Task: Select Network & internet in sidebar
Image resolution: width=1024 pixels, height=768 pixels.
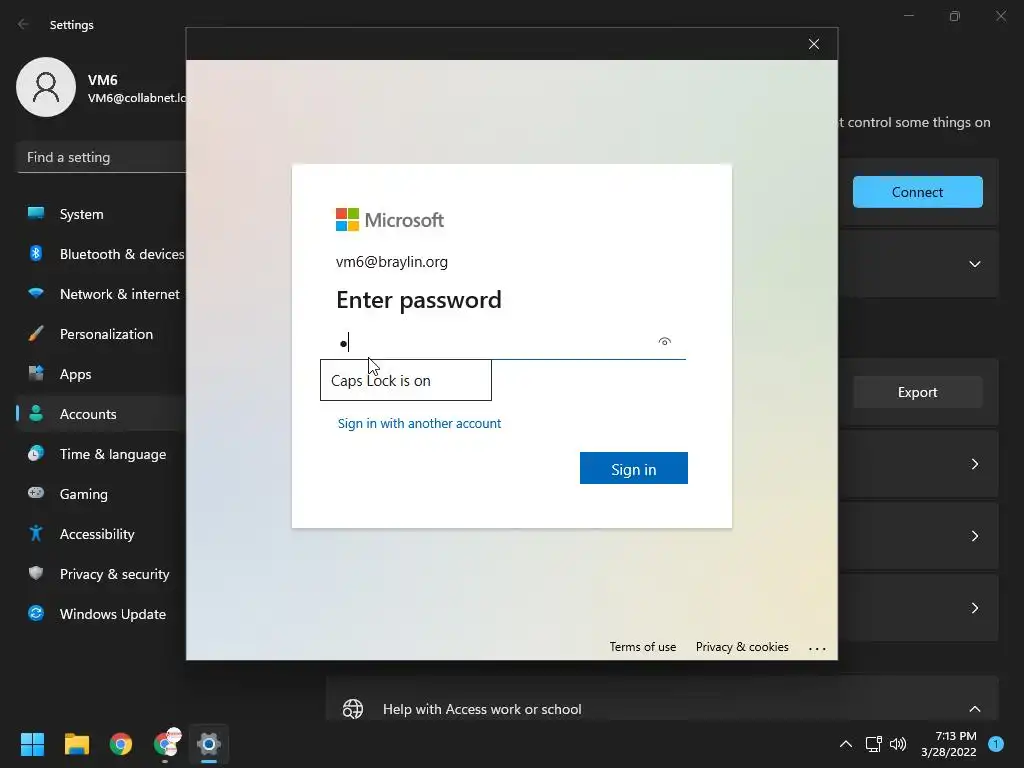Action: coord(101,294)
